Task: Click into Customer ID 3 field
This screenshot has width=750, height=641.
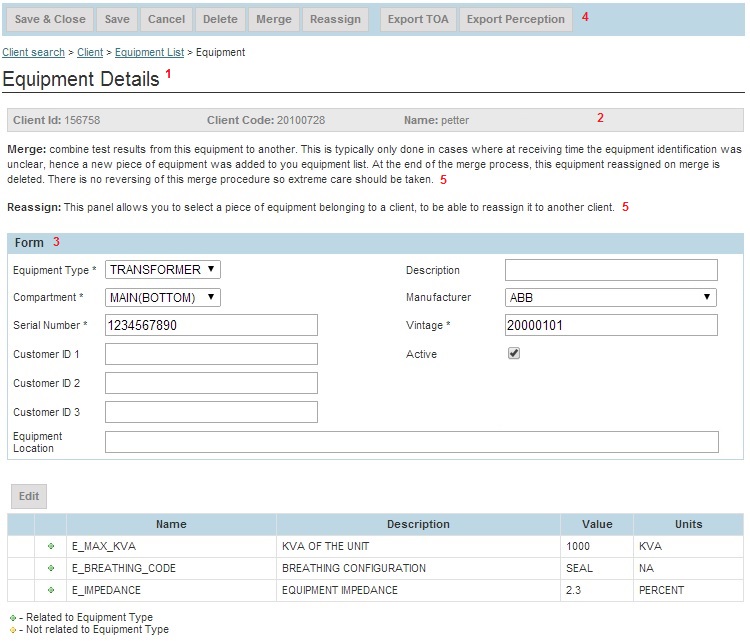Action: (211, 412)
